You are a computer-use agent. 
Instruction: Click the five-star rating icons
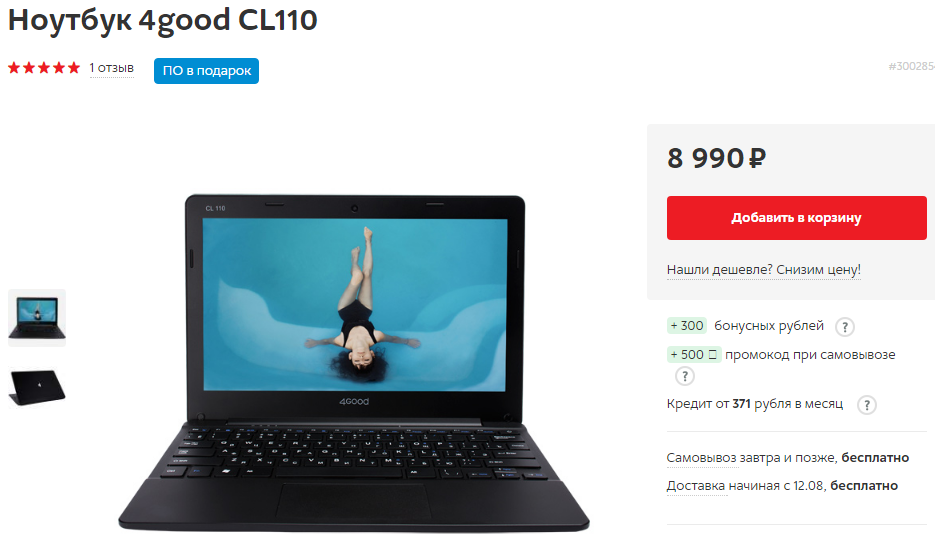point(44,68)
